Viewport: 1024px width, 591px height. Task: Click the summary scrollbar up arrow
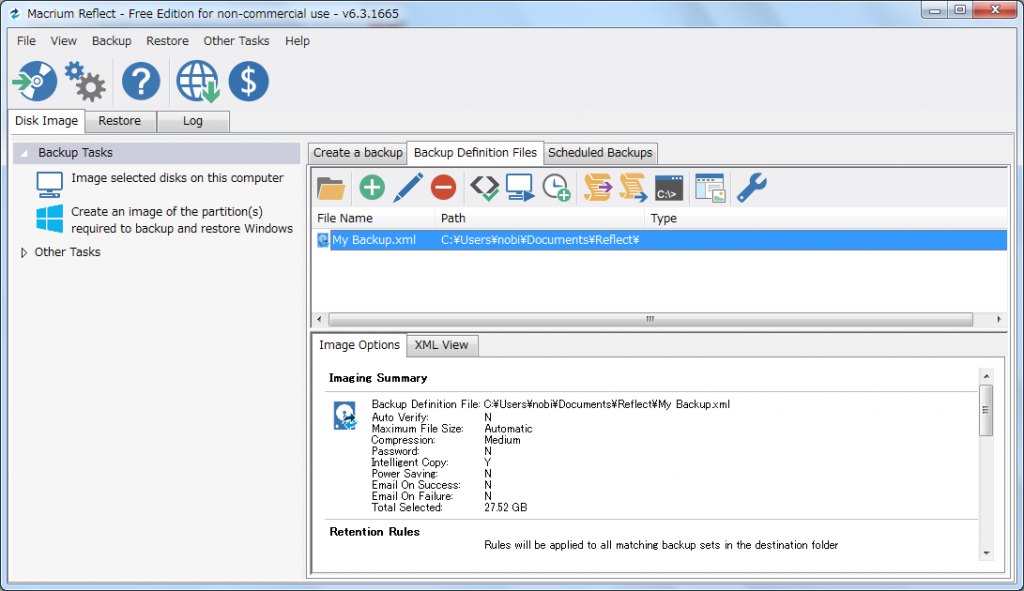click(986, 376)
